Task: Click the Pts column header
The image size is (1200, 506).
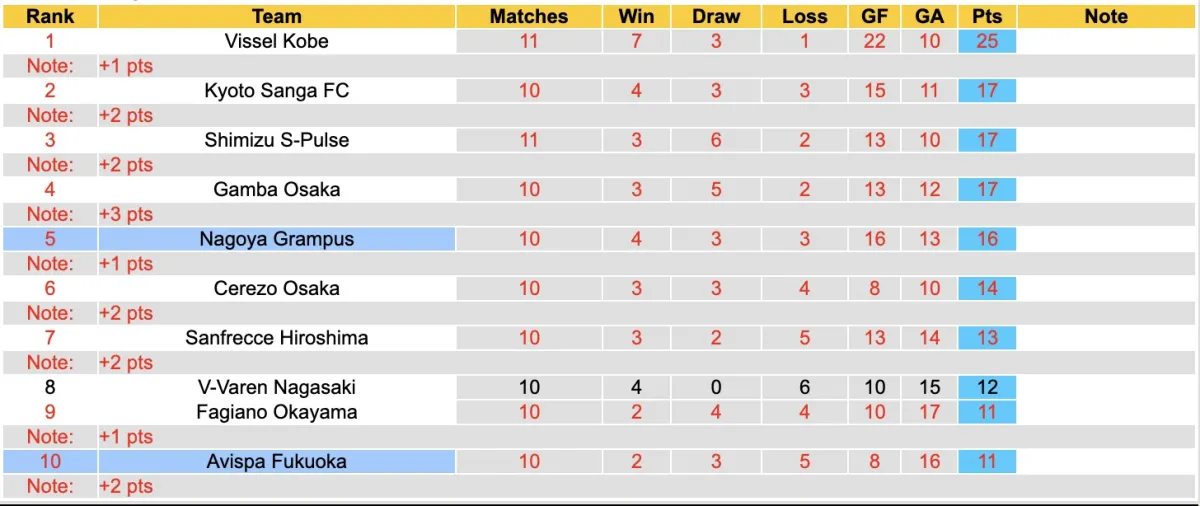Action: click(987, 16)
